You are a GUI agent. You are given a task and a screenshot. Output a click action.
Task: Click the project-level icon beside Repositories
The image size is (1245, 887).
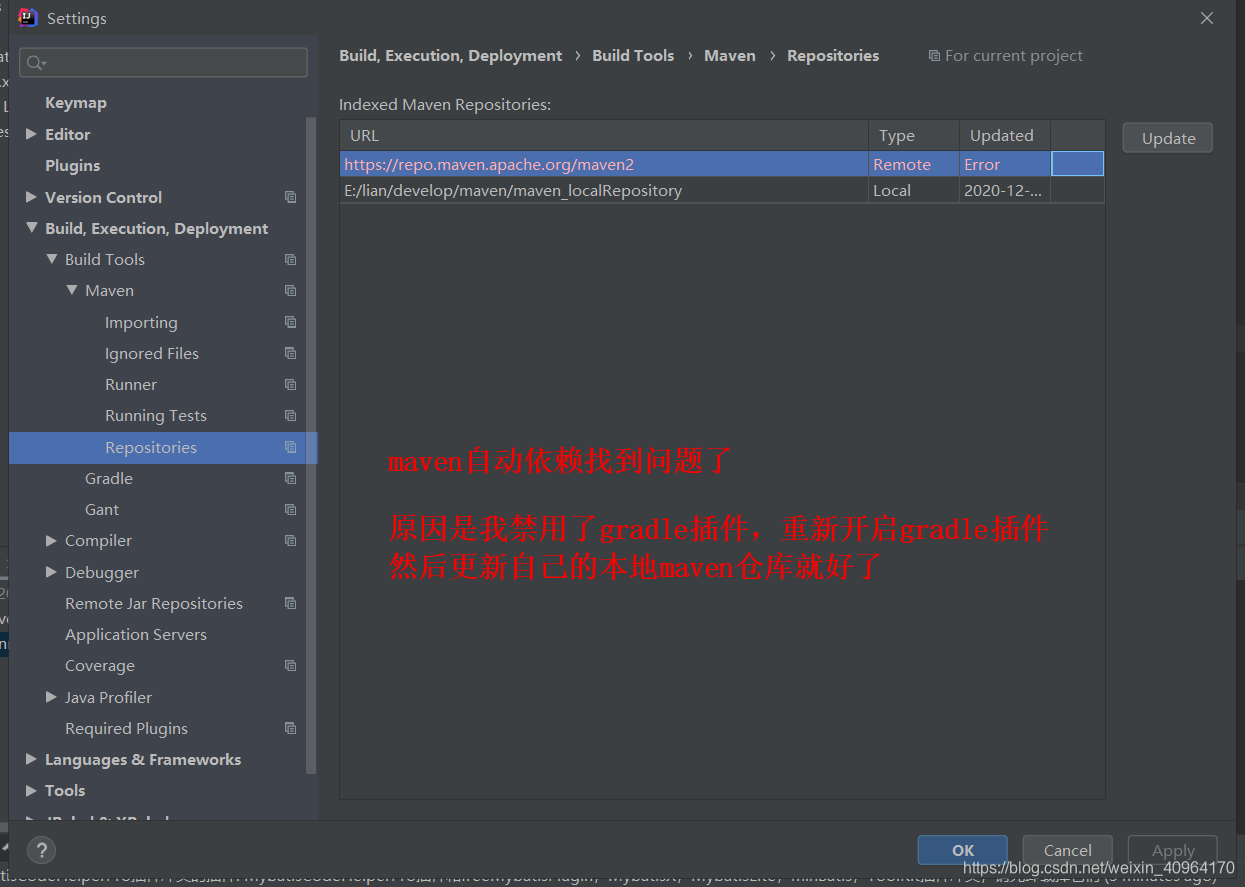click(x=290, y=447)
